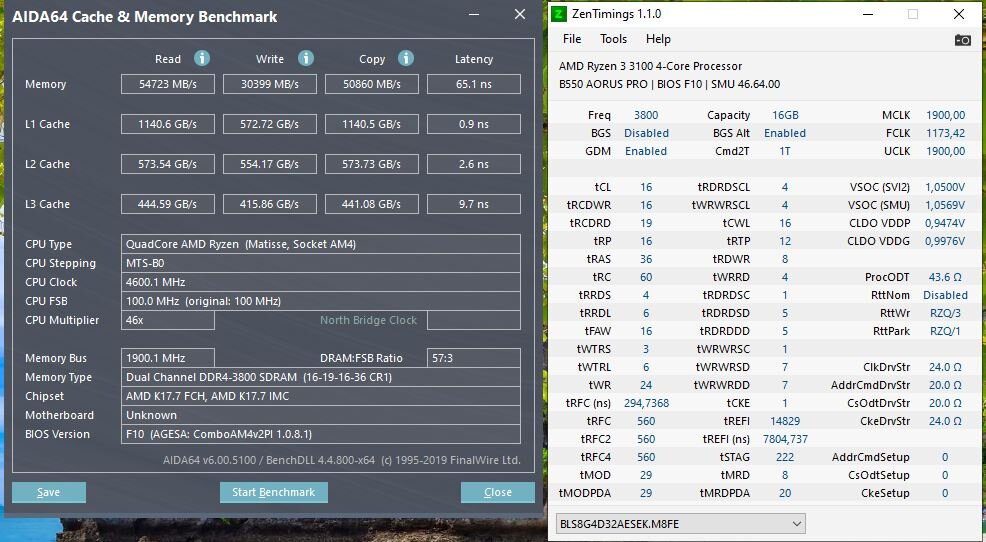Click the CPU Multiplier field 46x
This screenshot has height=542, width=986.
(x=168, y=320)
